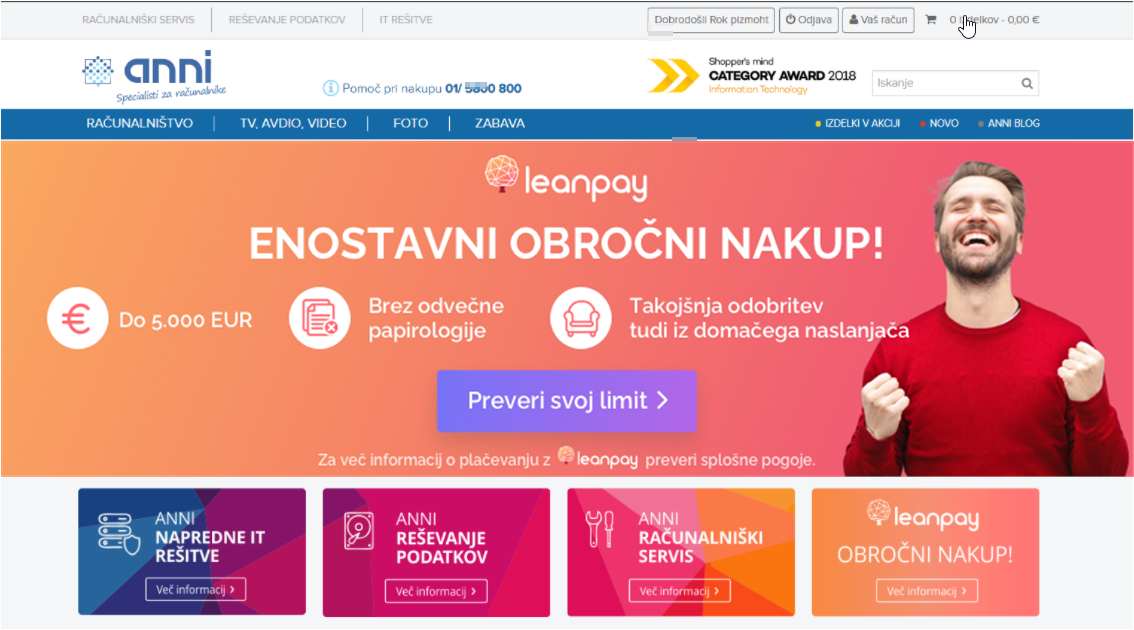Click the Enostavni obročni nakup headline
Screen dimensions: 1134x630
[x=566, y=243]
